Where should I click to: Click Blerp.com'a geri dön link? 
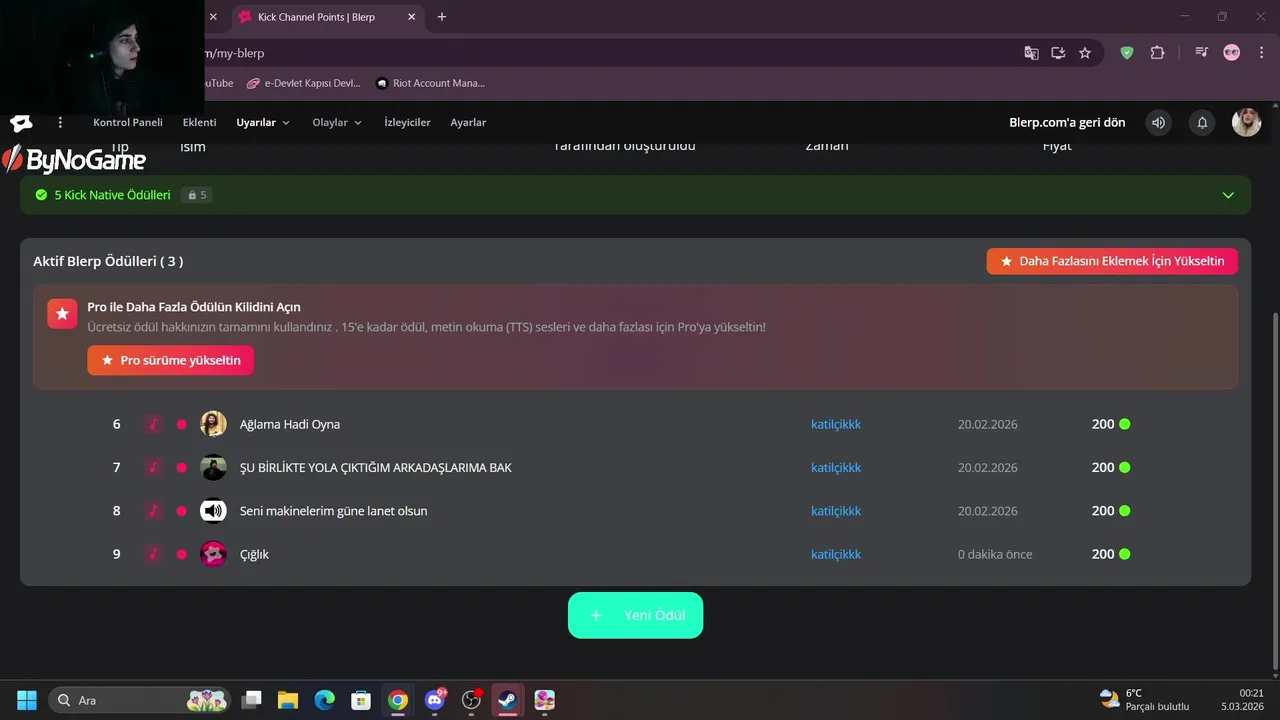tap(1067, 122)
